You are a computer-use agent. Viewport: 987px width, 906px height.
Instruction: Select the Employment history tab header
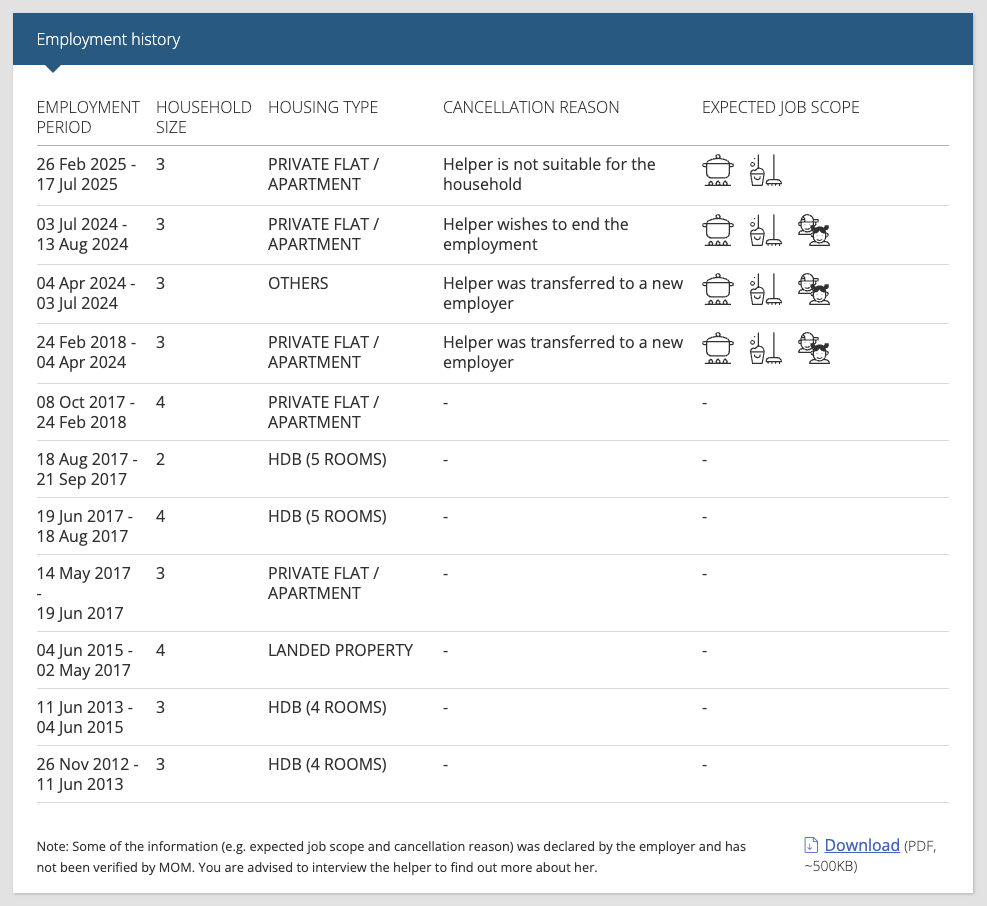(x=108, y=39)
